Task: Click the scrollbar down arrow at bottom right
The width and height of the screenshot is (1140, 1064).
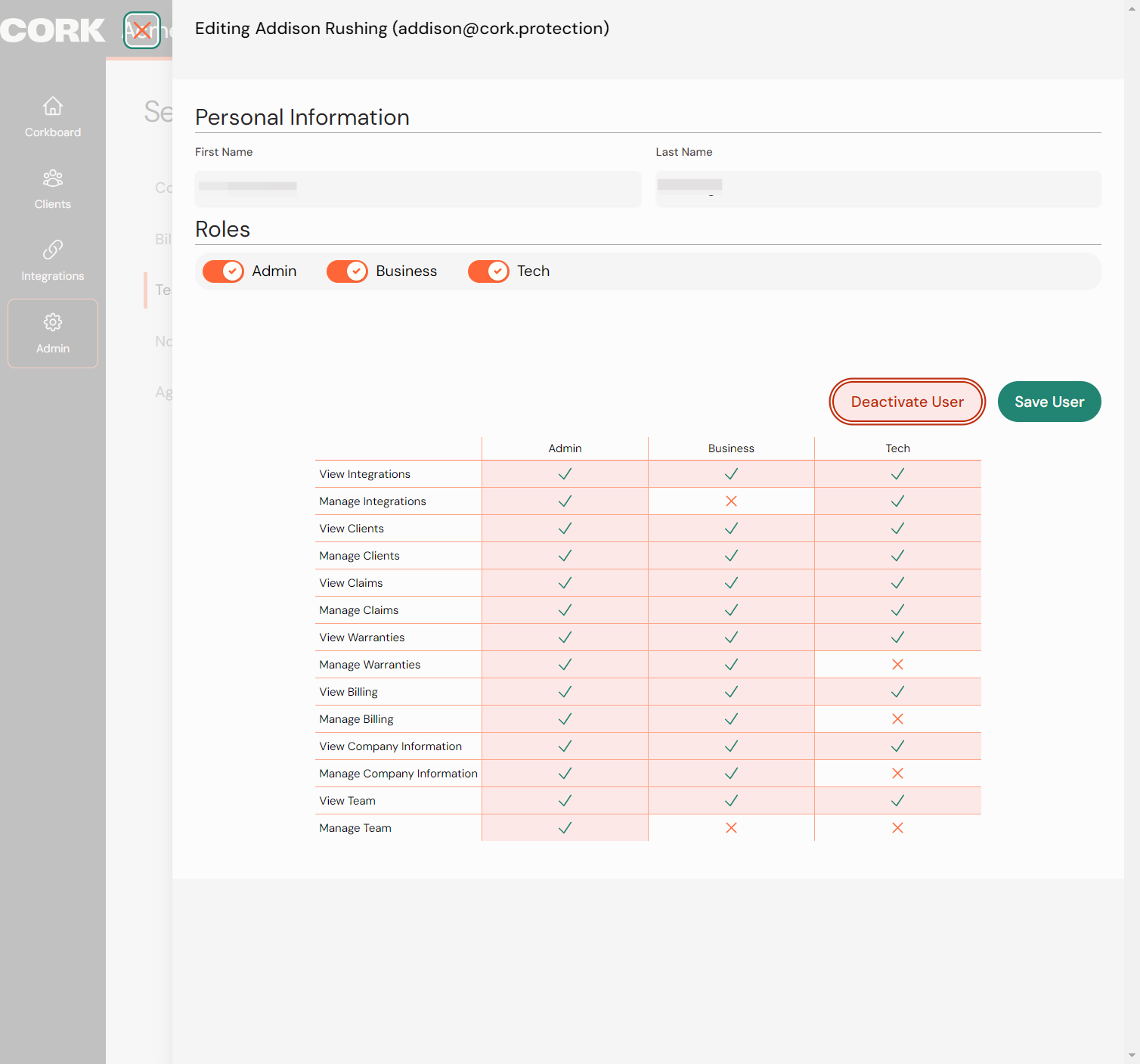Action: tap(1132, 1056)
